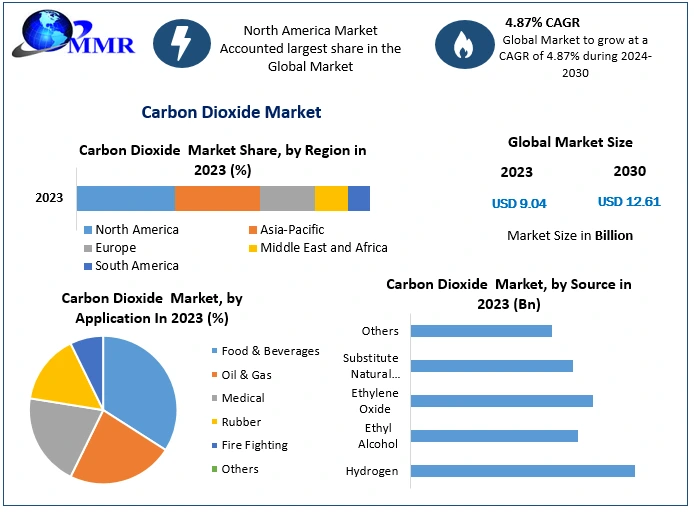Click the Asia-Pacific legend square
Screen dimensions: 694x513
click(253, 230)
